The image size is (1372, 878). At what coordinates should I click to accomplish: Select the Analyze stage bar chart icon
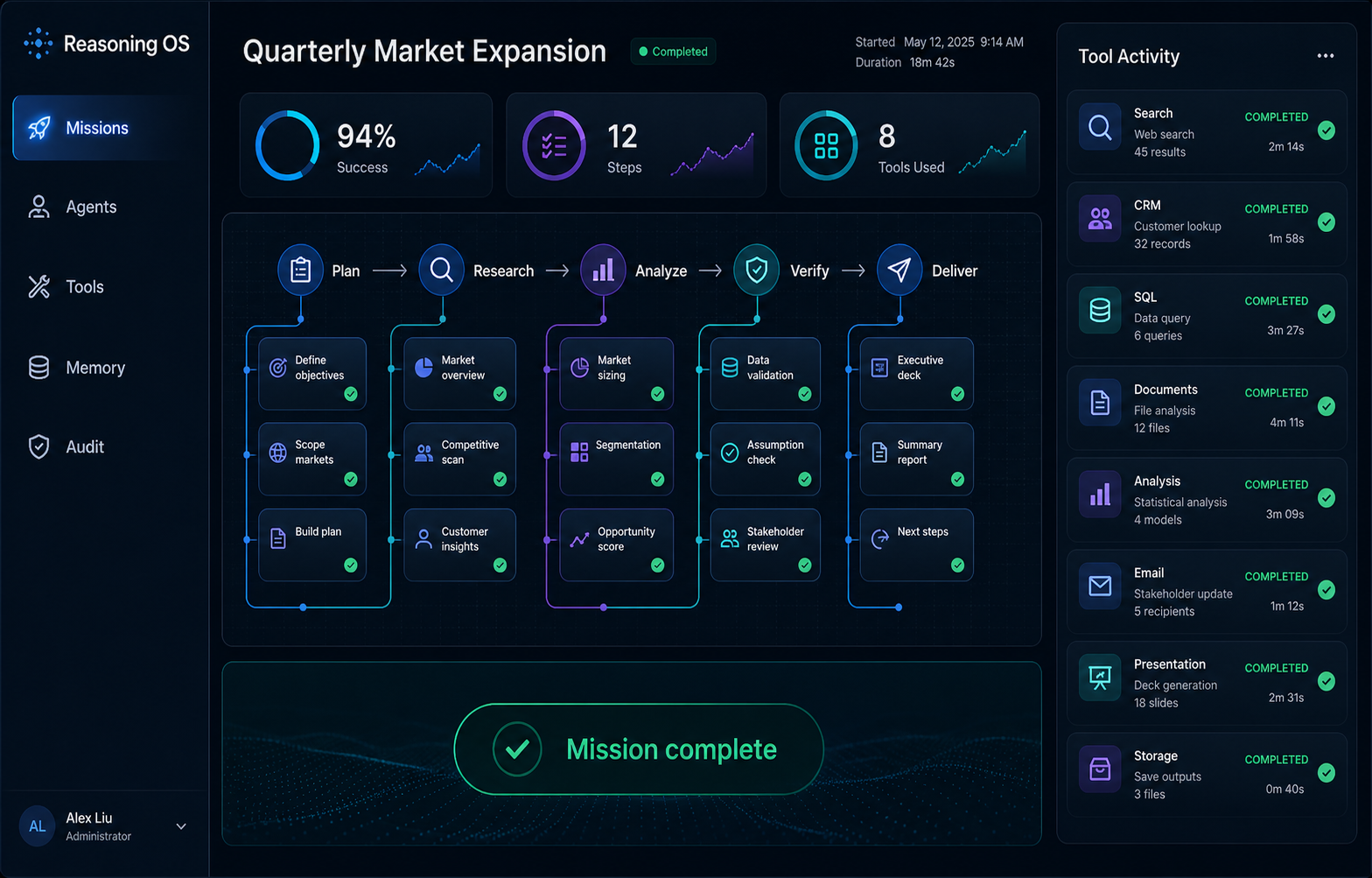point(604,270)
